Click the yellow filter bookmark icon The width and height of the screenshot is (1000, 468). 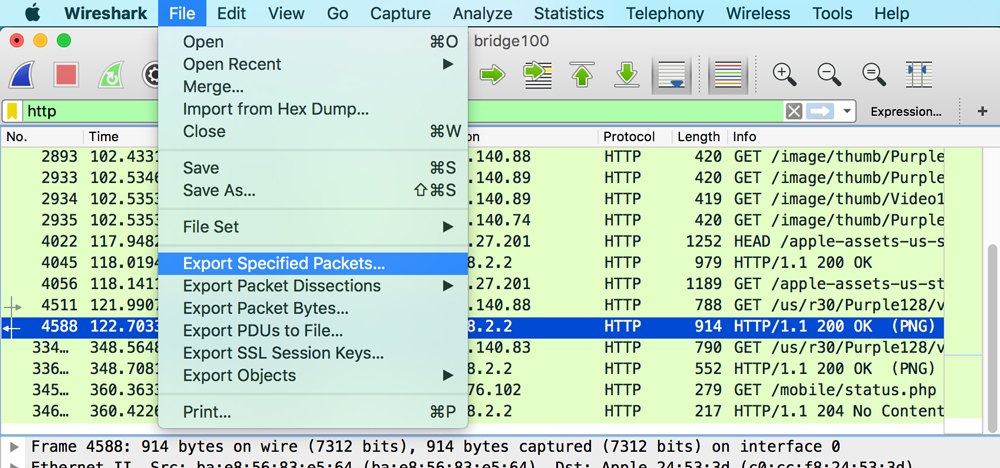click(12, 112)
